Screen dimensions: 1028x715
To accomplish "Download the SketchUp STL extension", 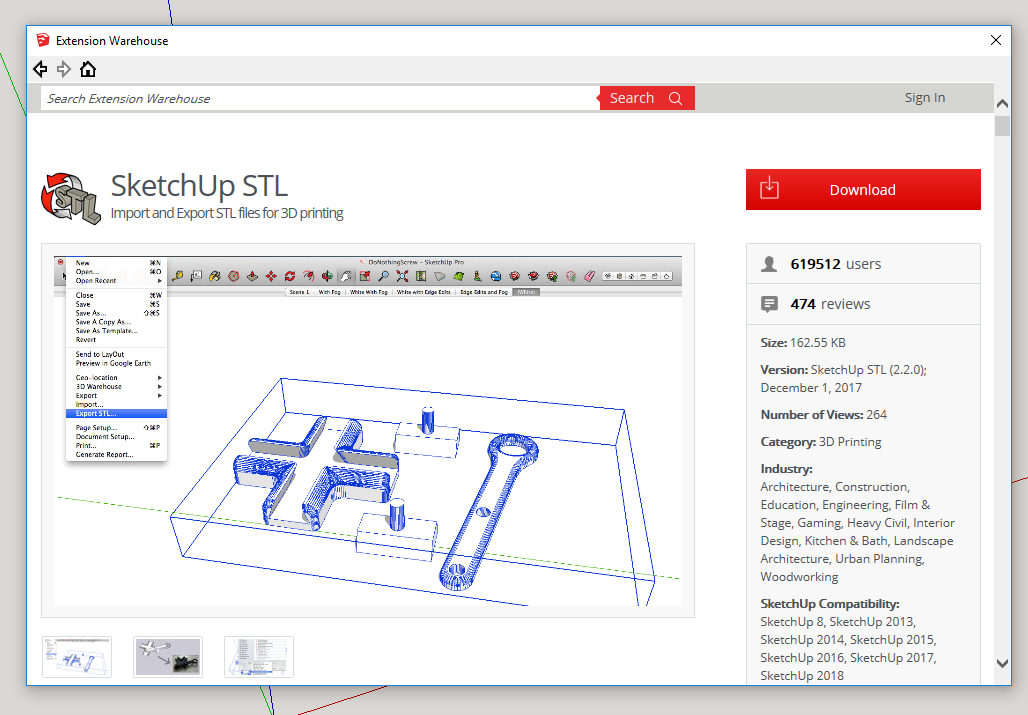I will [862, 189].
